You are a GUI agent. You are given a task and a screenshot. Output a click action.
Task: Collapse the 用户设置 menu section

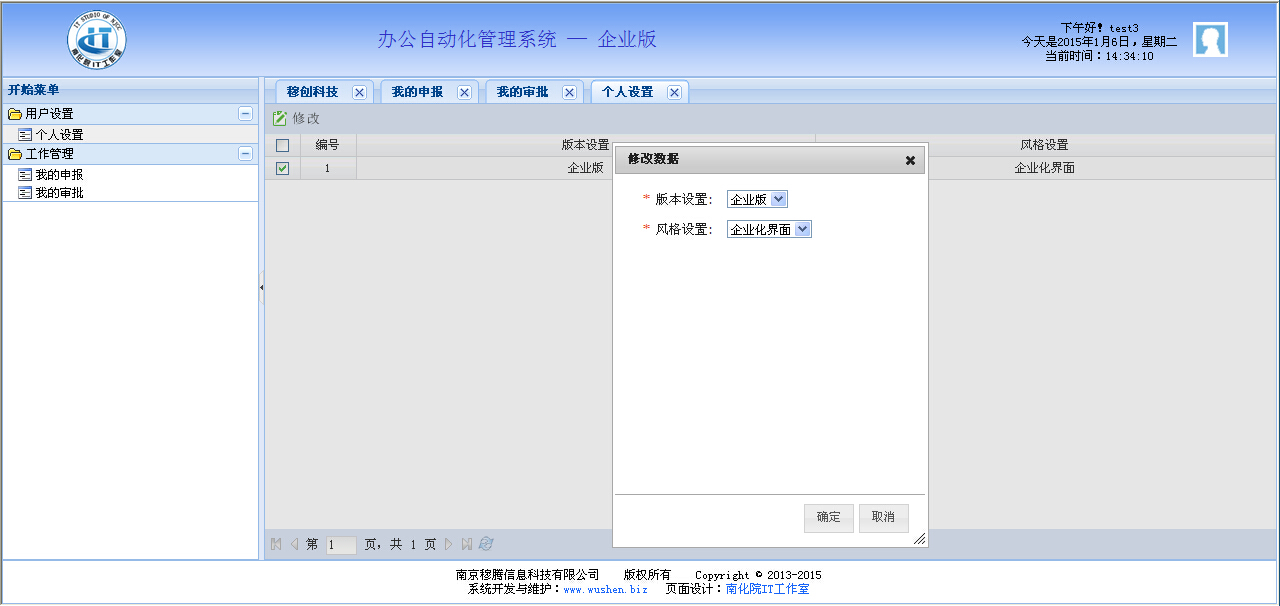point(245,114)
